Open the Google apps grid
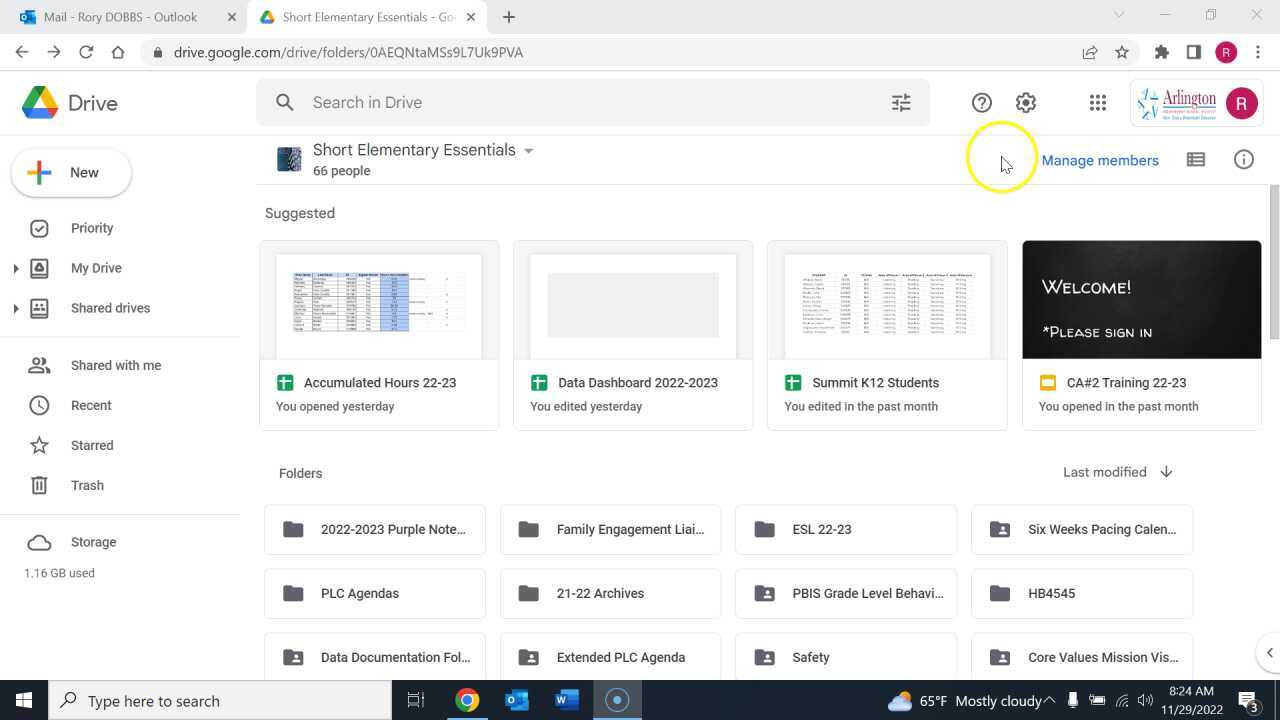Screen dimensions: 1280x720 [1097, 103]
